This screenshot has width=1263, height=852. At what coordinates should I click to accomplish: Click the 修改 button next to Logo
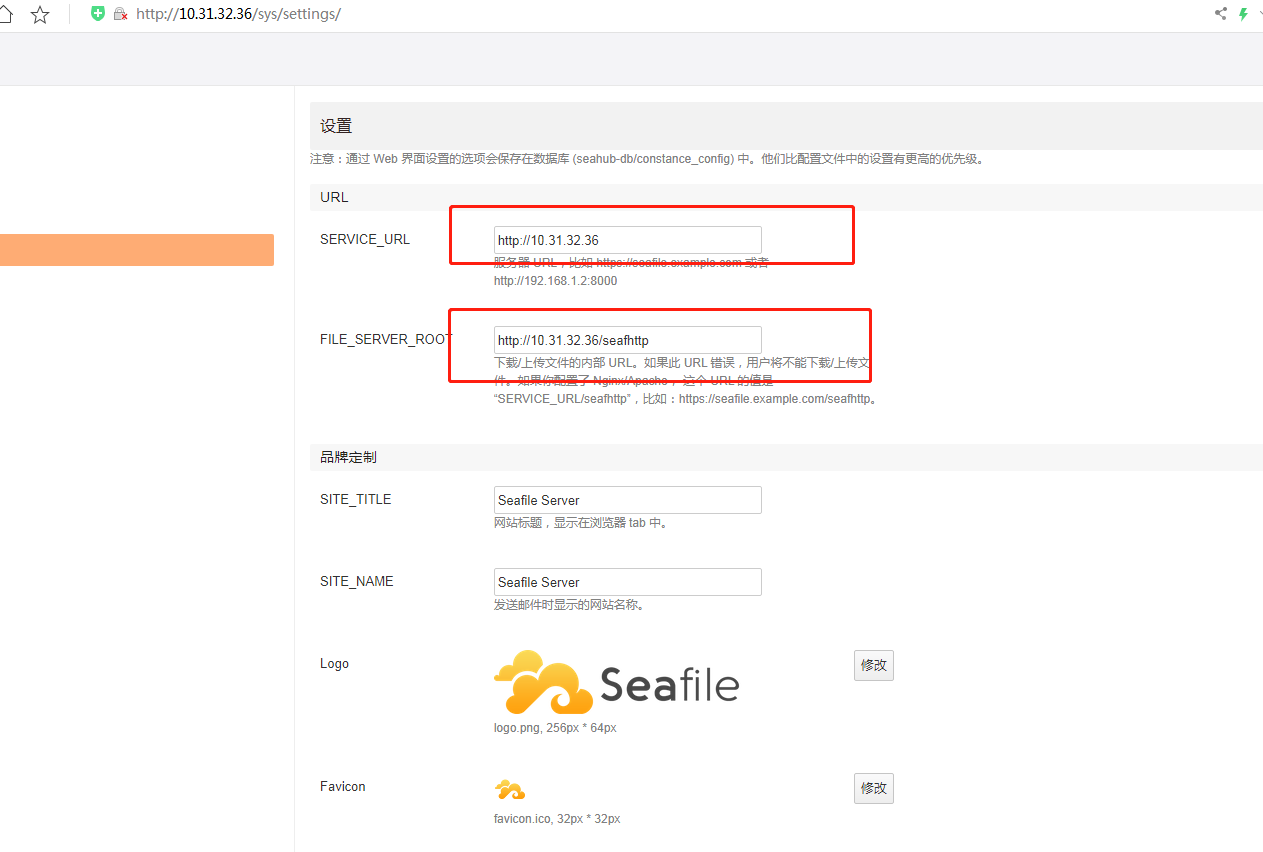[x=873, y=665]
